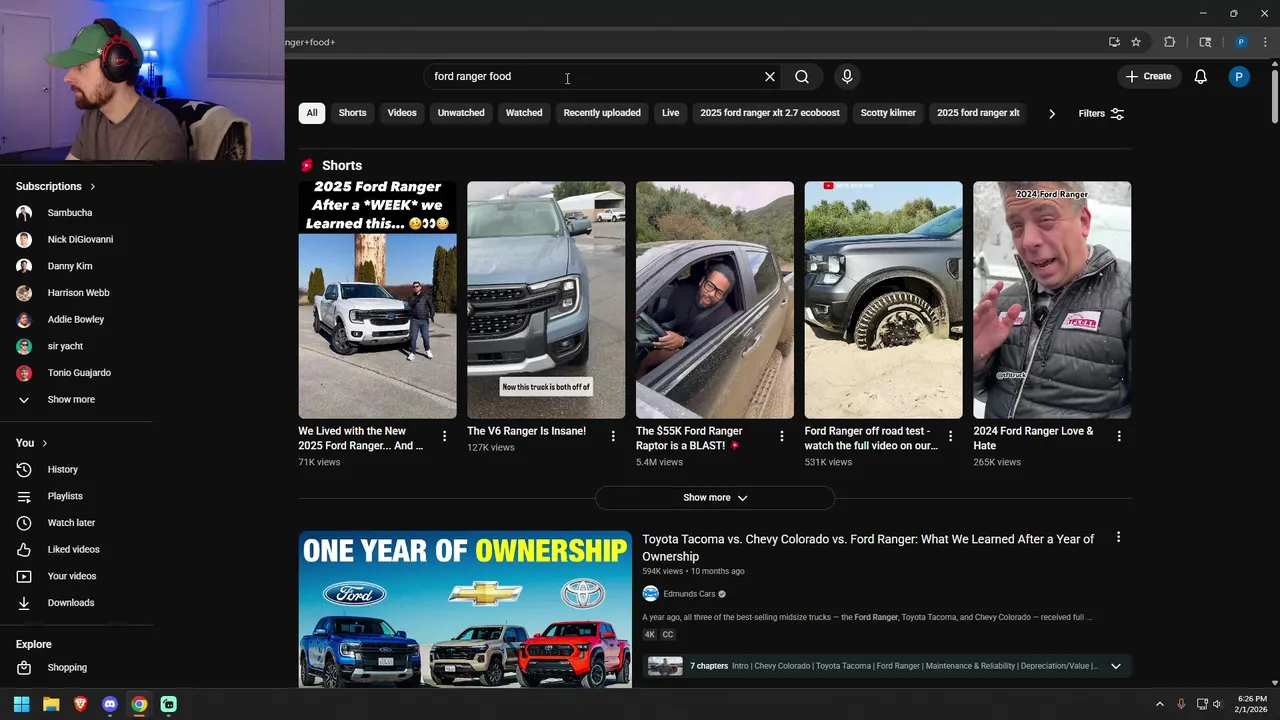Open the V6 Ranger short thumbnail

(546, 300)
